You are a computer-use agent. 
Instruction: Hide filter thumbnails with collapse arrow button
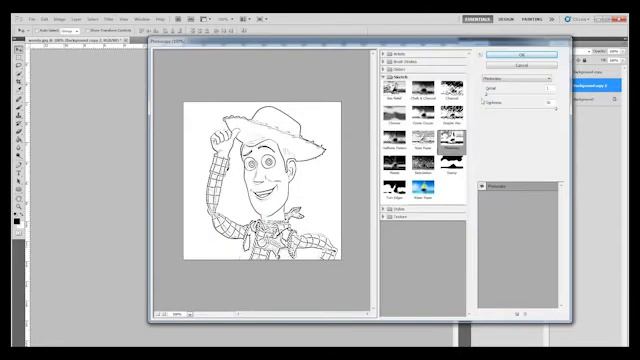click(480, 55)
